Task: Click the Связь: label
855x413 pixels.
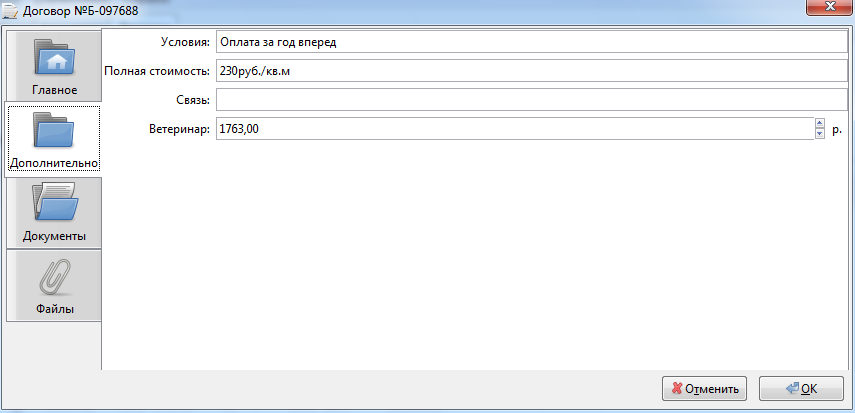Action: coord(192,100)
